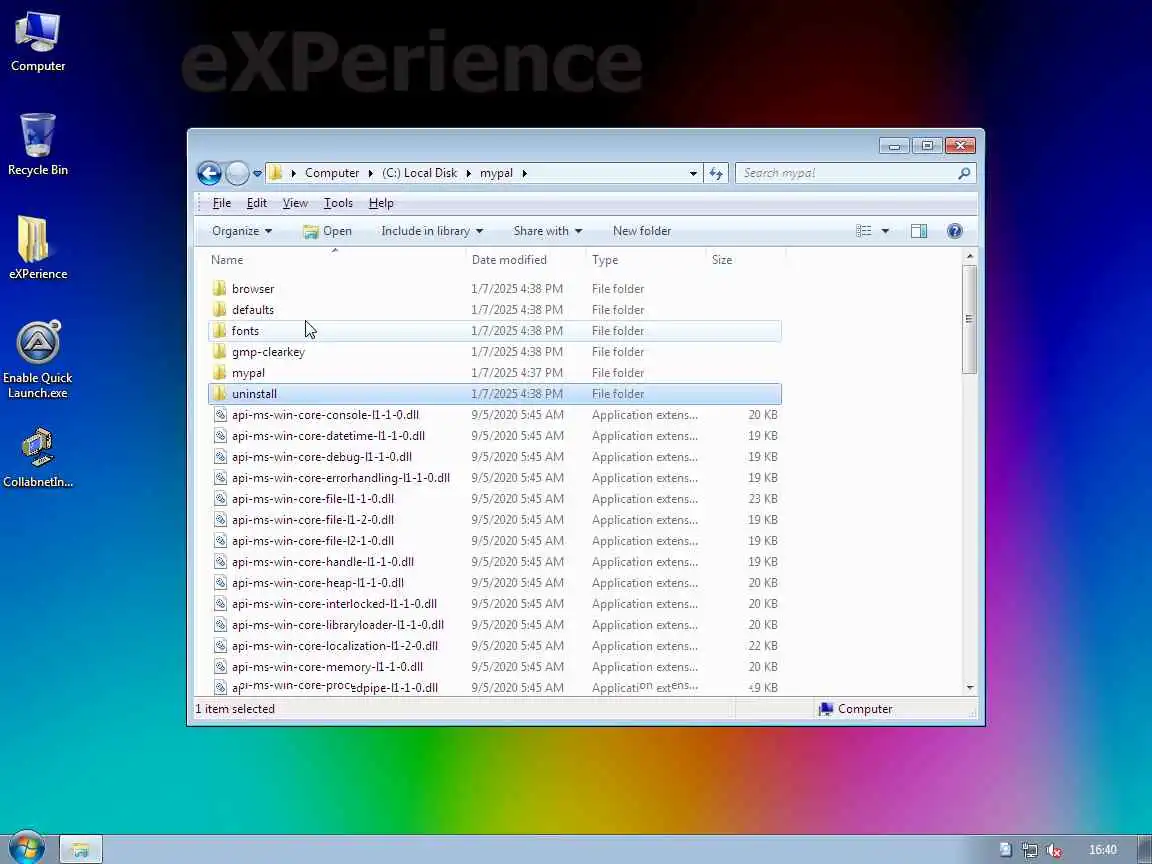Select the mypal subfolder row
Viewport: 1152px width, 864px height.
pyautogui.click(x=494, y=372)
